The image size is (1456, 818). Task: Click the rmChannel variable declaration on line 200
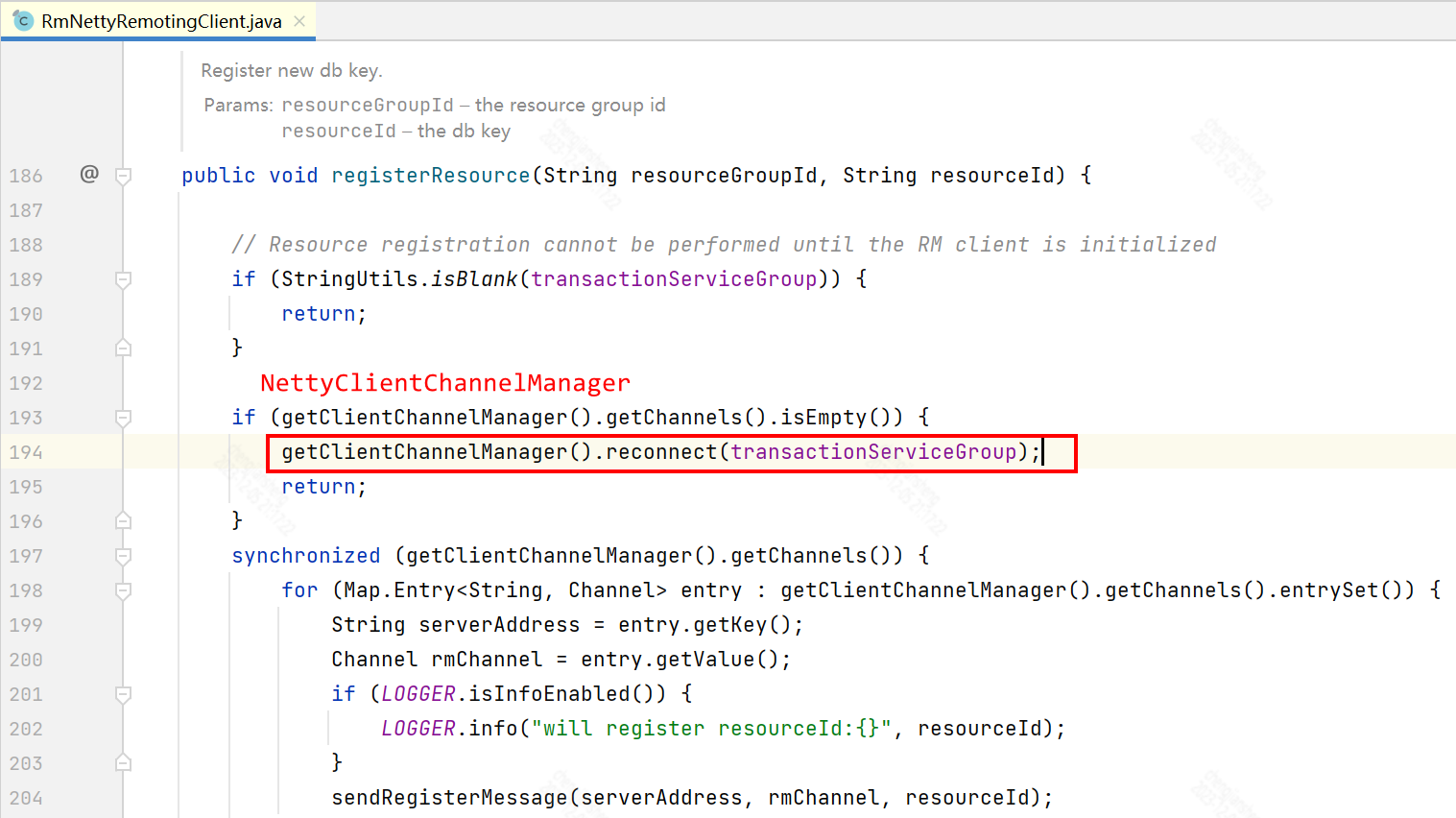(x=487, y=660)
